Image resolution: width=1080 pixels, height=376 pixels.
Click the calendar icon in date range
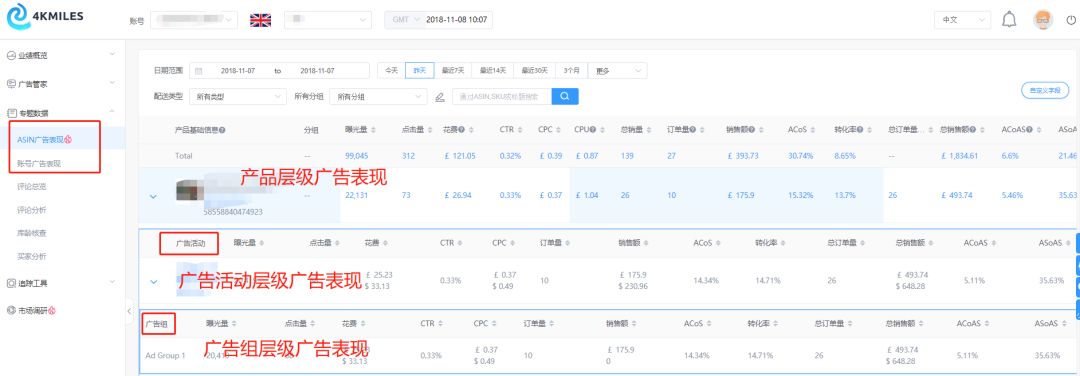coord(199,71)
